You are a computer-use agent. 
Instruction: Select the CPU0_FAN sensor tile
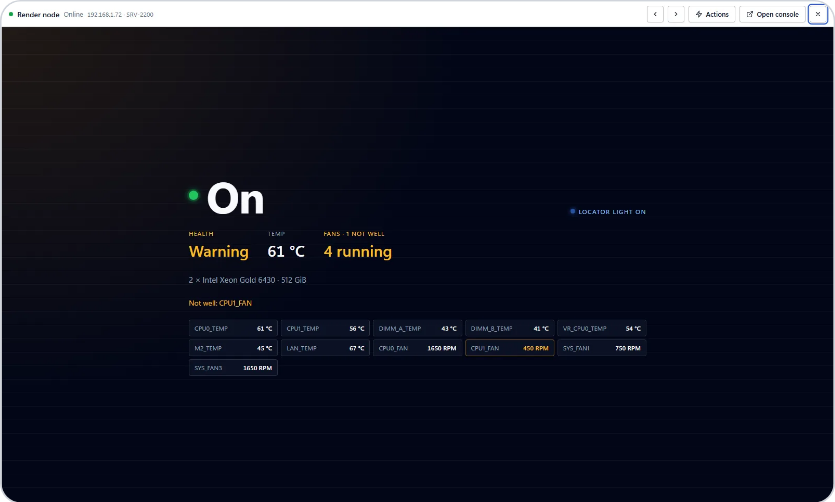click(x=418, y=348)
